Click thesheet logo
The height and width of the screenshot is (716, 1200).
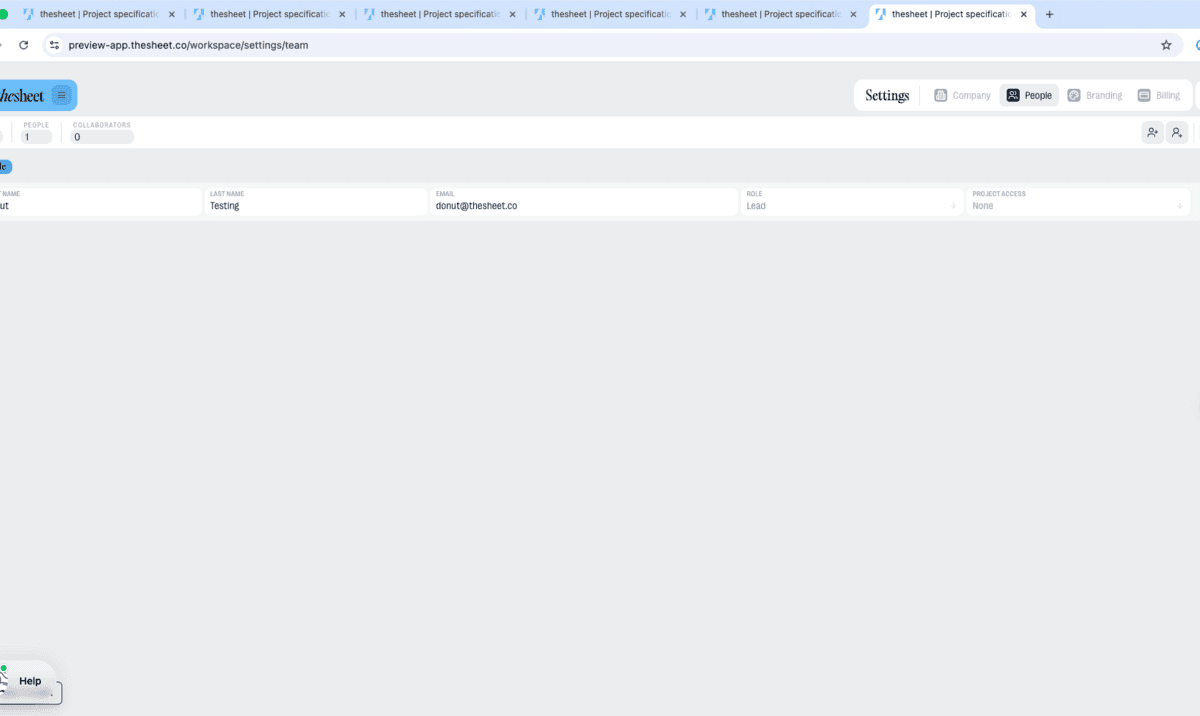[x=22, y=96]
